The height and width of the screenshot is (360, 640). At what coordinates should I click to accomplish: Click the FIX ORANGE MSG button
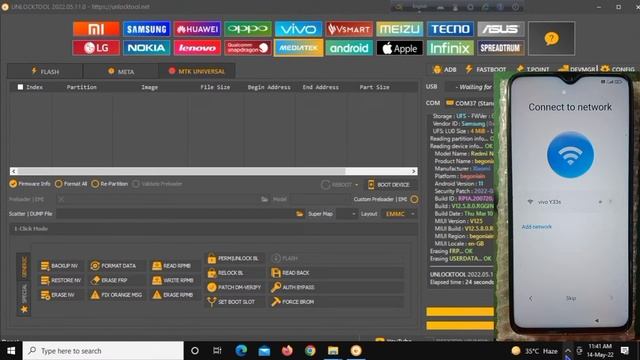tap(116, 295)
